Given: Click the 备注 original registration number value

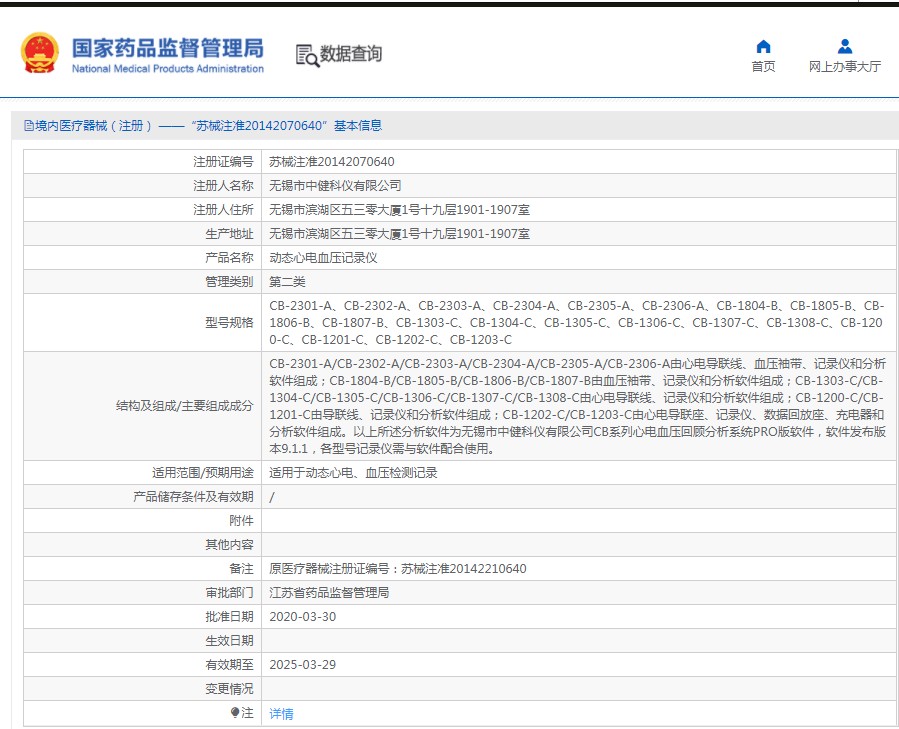Looking at the screenshot, I should [x=398, y=569].
